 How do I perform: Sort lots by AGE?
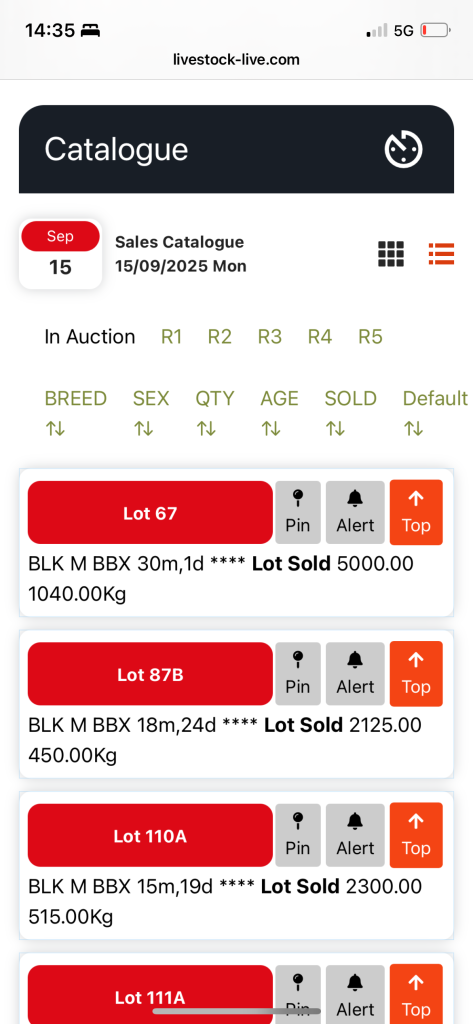[280, 412]
